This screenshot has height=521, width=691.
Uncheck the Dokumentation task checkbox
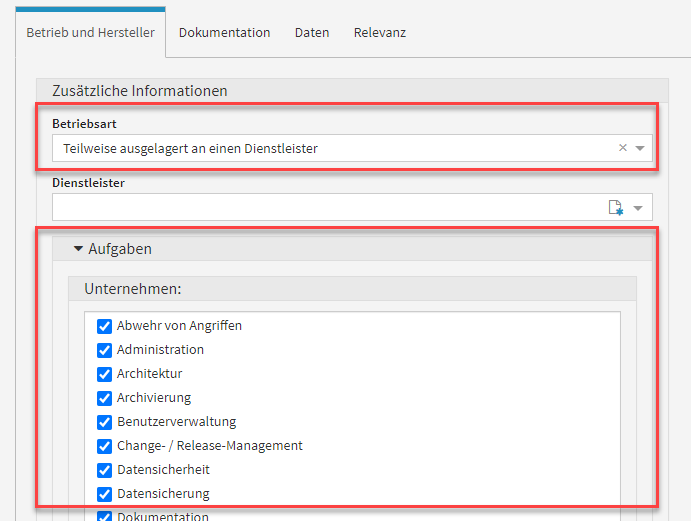coord(104,516)
